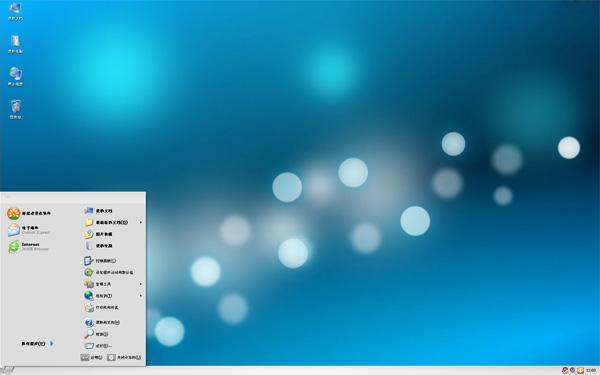
Task: Click the orange square system tray icon
Action: pyautogui.click(x=580, y=370)
